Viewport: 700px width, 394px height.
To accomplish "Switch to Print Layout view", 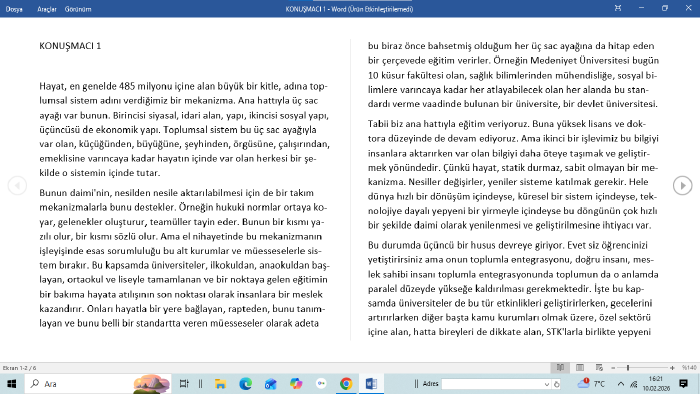I will tap(580, 368).
